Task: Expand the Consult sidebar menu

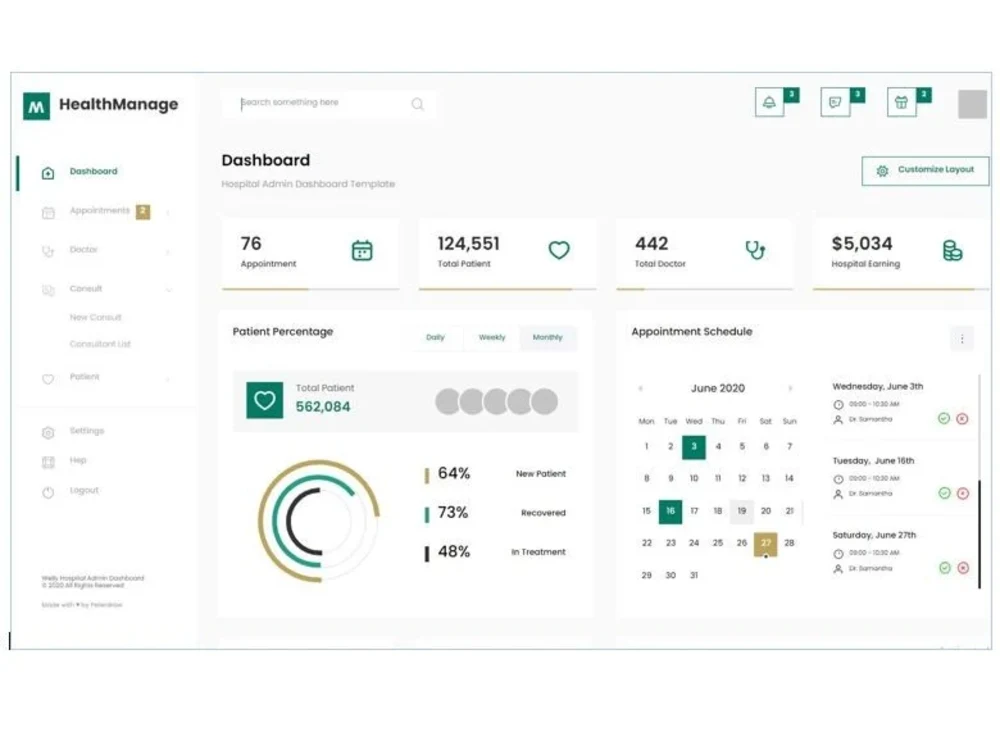Action: [171, 288]
